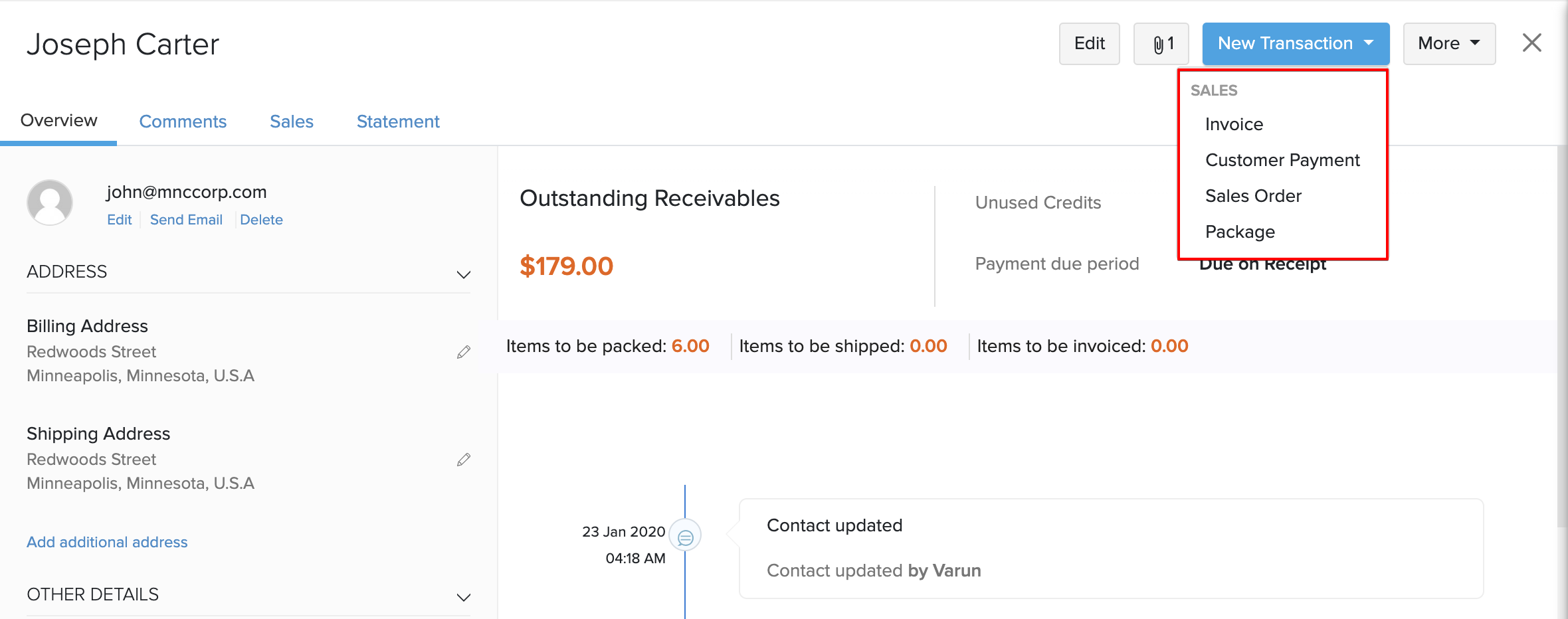Screen dimensions: 1568x619
Task: Click the Edit button for Joseph Carter
Action: click(x=1089, y=43)
